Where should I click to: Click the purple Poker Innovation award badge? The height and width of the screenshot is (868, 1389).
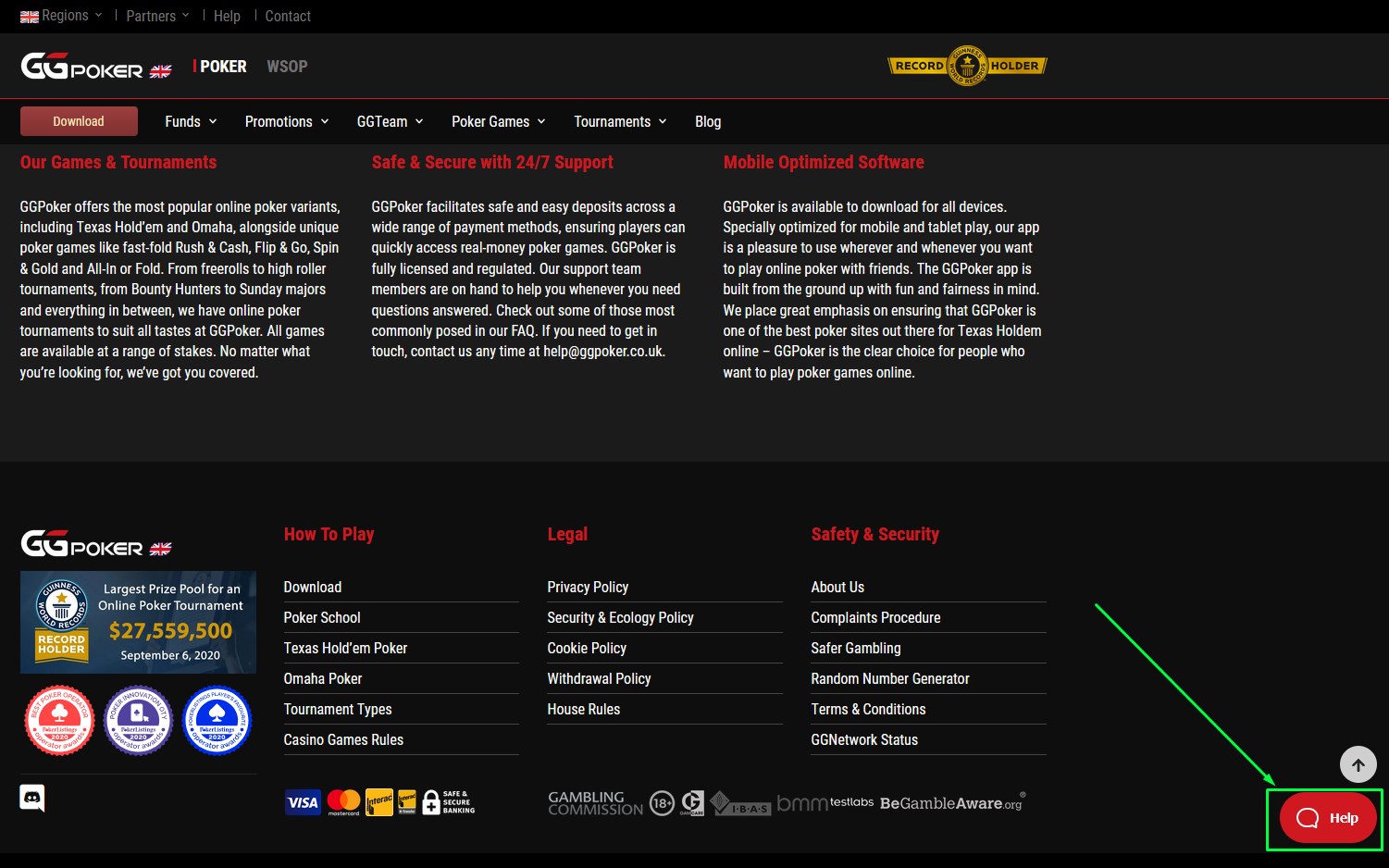tap(138, 720)
